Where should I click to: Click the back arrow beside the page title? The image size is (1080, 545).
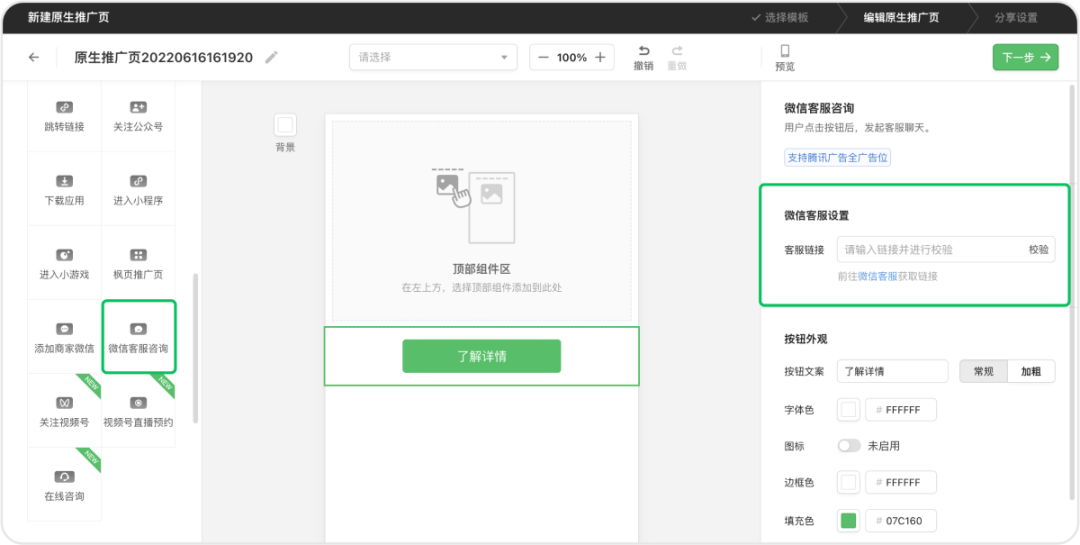(x=34, y=57)
